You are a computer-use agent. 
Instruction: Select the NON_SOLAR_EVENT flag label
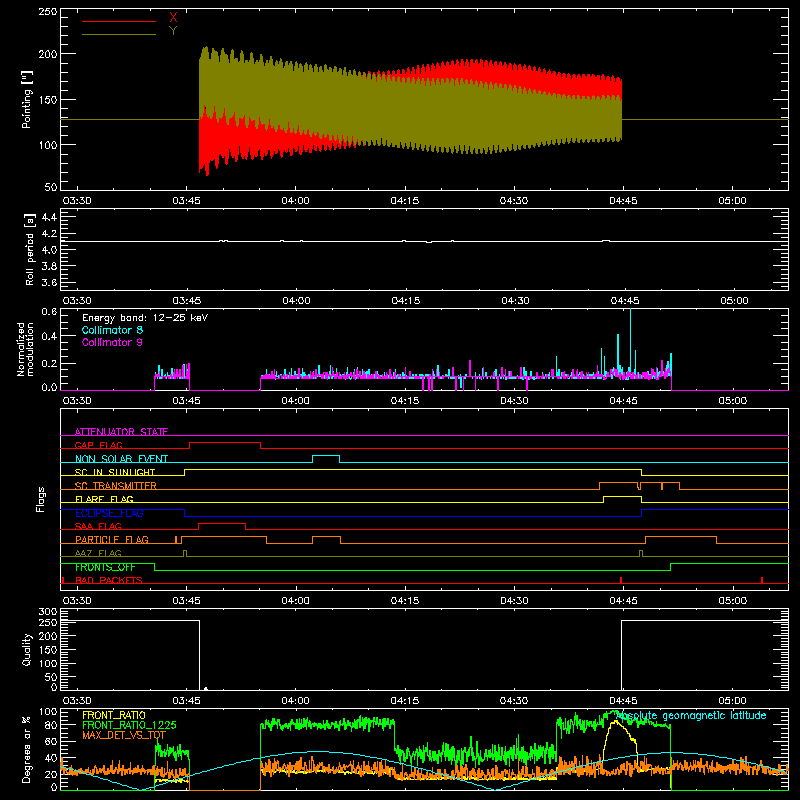click(x=121, y=459)
